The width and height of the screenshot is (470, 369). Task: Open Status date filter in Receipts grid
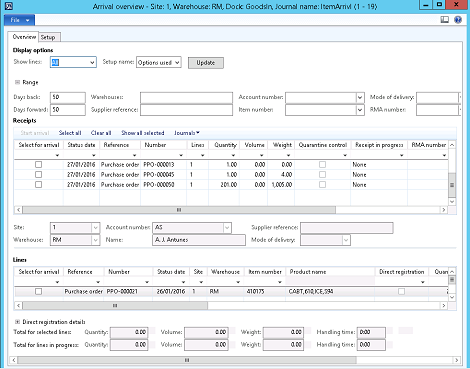pos(93,155)
